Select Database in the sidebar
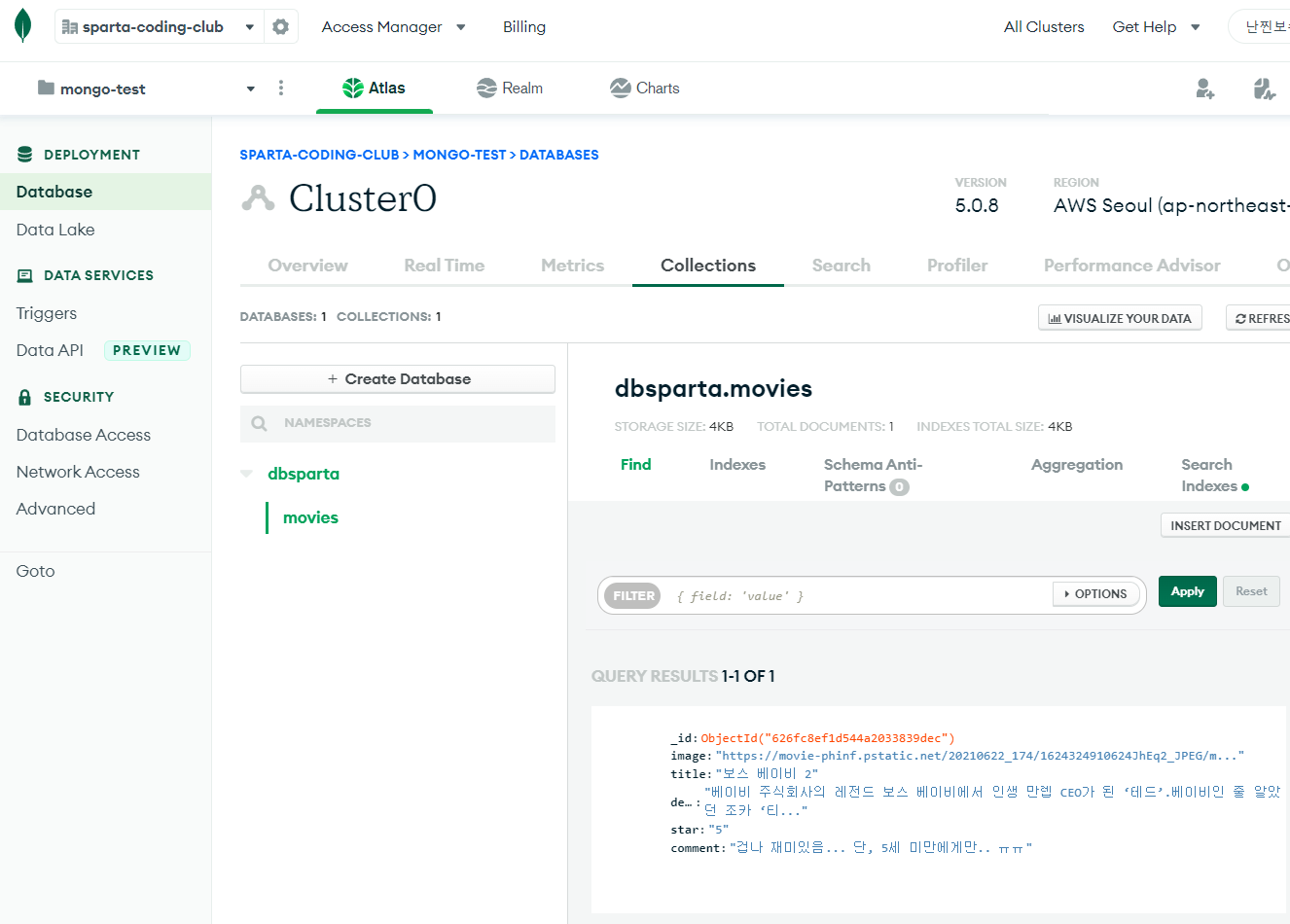 point(105,192)
